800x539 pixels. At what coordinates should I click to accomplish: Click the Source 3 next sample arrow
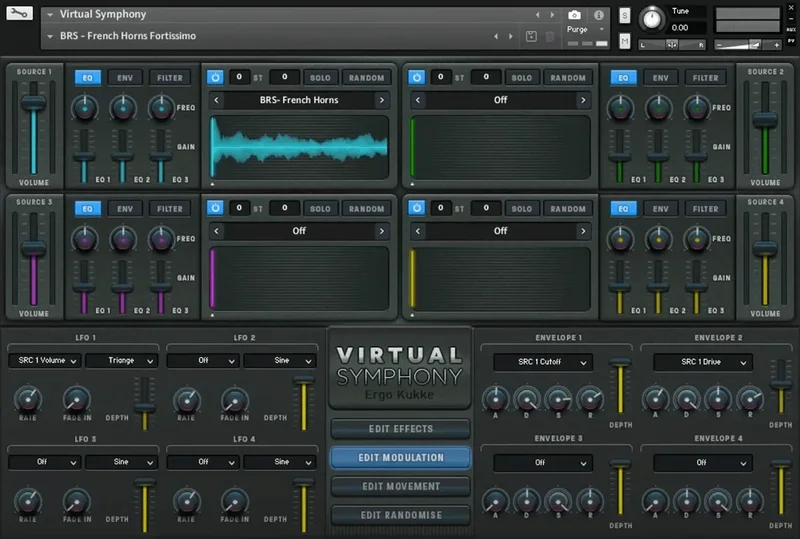[x=382, y=231]
